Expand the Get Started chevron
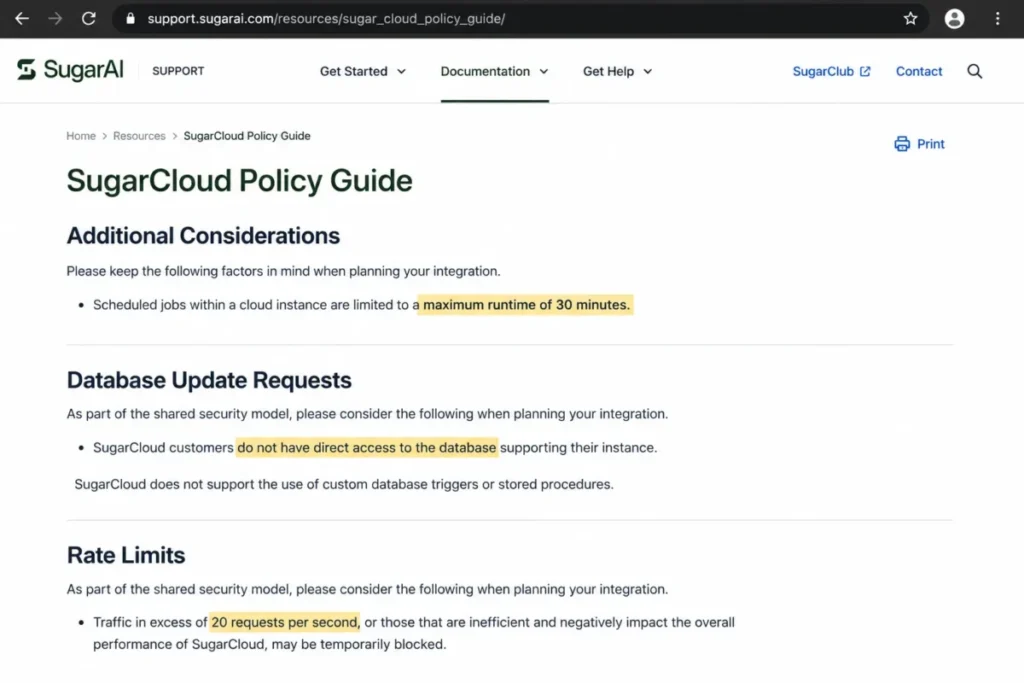Viewport: 1024px width, 683px height. tap(401, 71)
